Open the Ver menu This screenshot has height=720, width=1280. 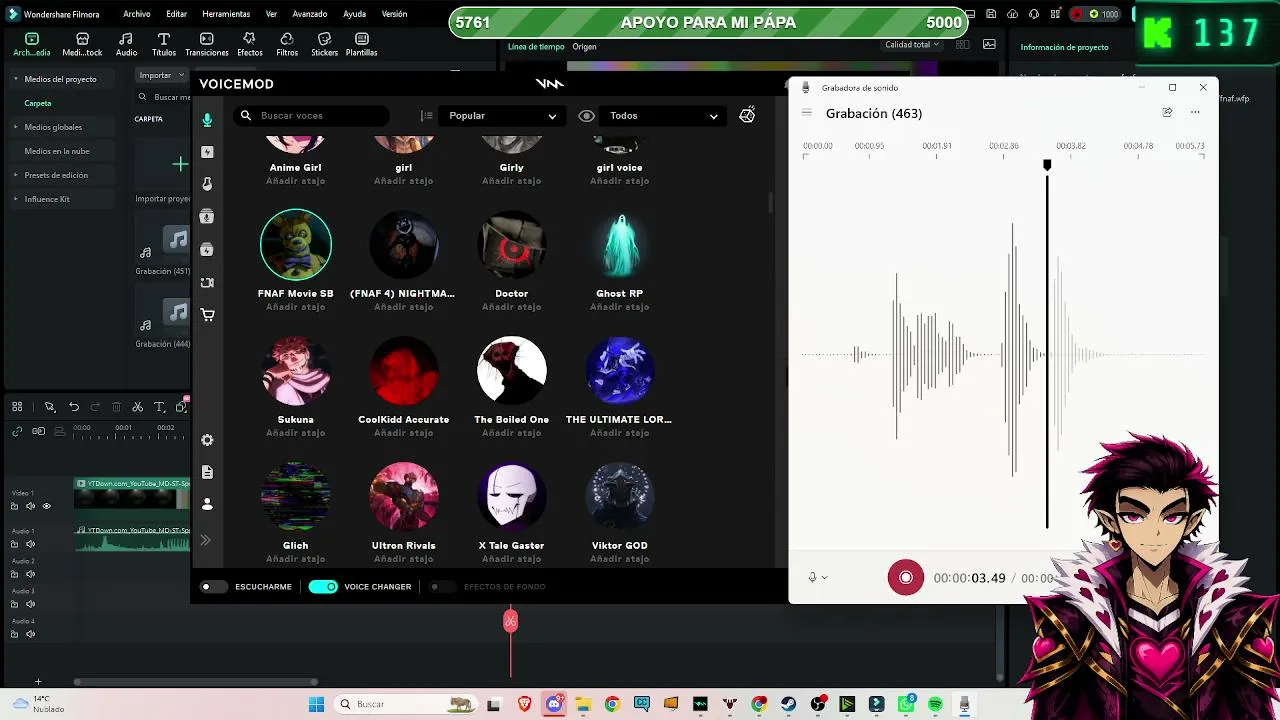click(271, 14)
